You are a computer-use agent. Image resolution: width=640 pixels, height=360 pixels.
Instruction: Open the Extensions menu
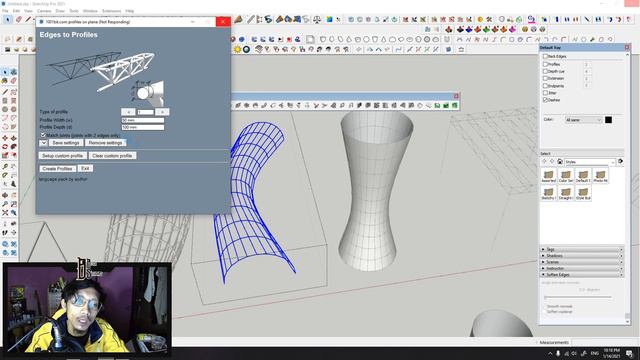[x=111, y=11]
